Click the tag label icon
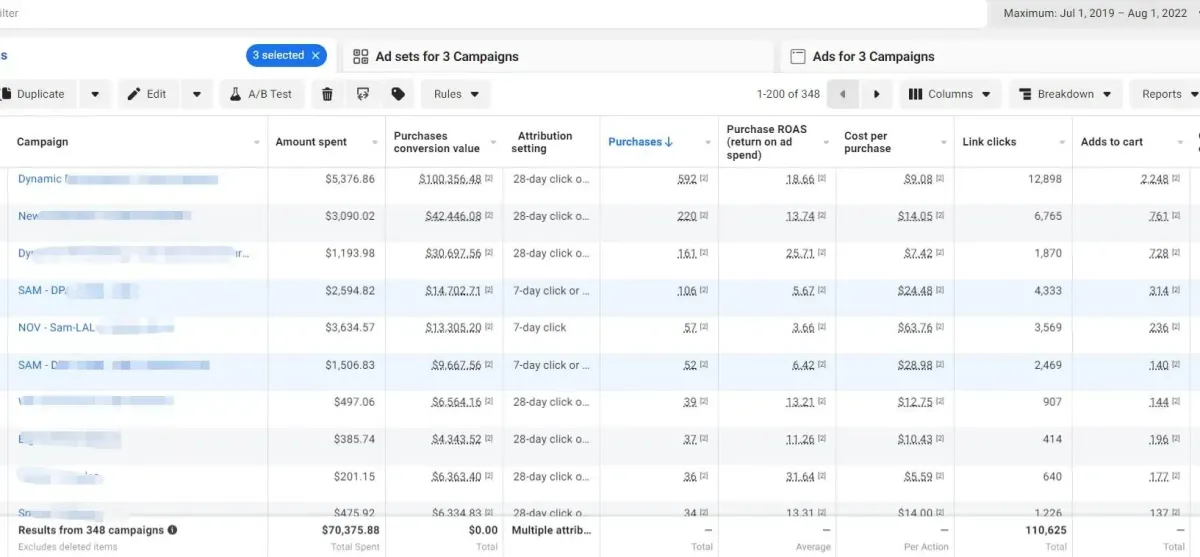The height and width of the screenshot is (557, 1200). [x=398, y=94]
